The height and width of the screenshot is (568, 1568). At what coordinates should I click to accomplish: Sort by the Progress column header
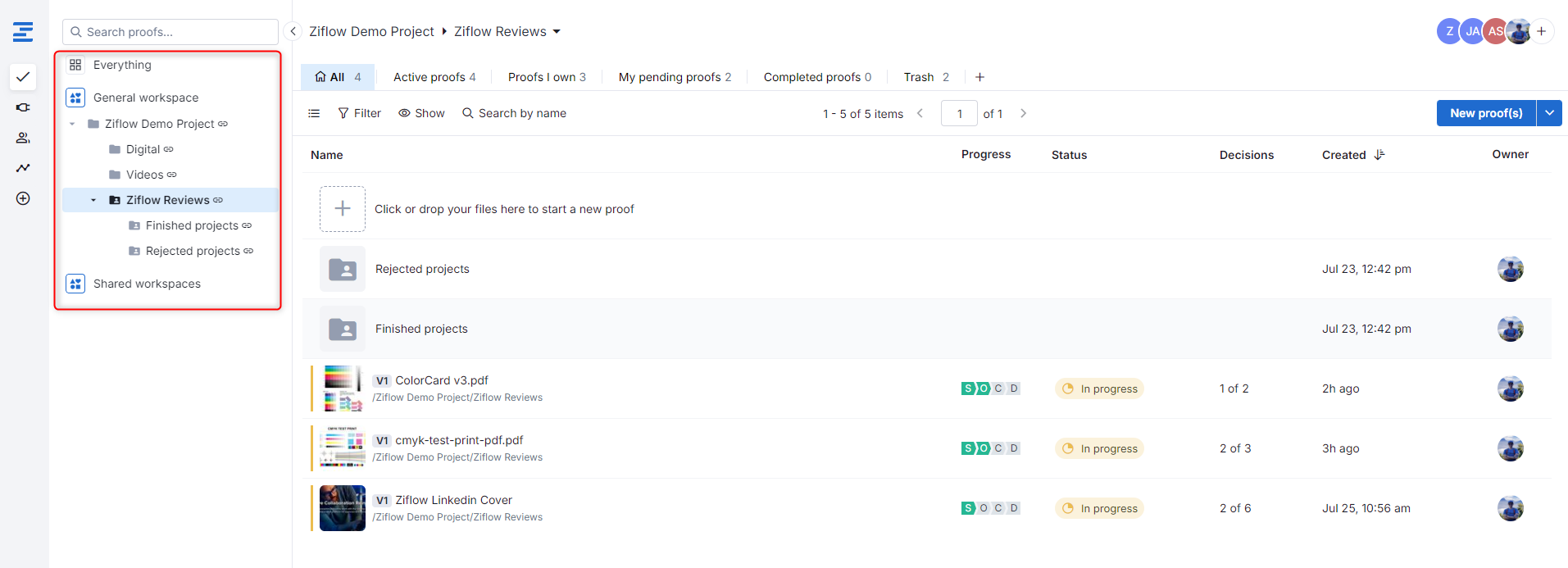coord(986,154)
